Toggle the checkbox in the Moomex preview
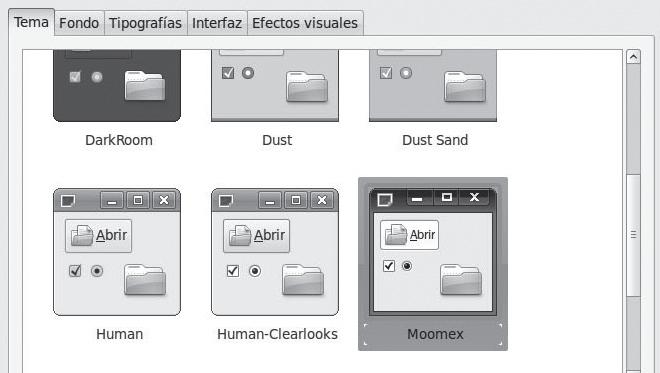 point(389,266)
